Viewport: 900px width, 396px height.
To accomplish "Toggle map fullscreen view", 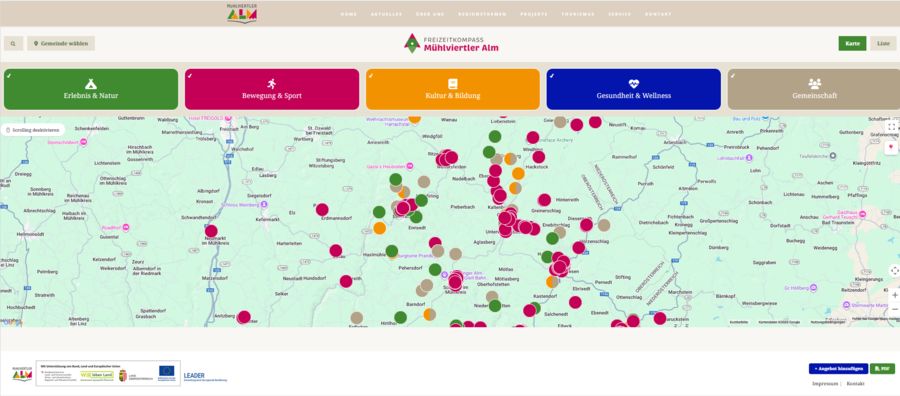I will pos(891,126).
